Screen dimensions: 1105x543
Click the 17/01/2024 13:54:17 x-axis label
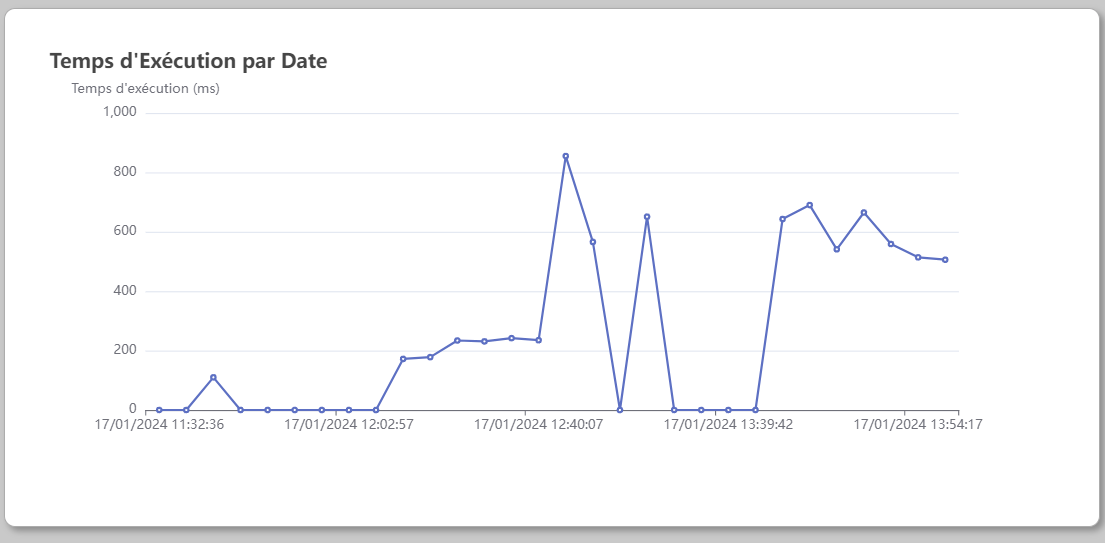917,424
